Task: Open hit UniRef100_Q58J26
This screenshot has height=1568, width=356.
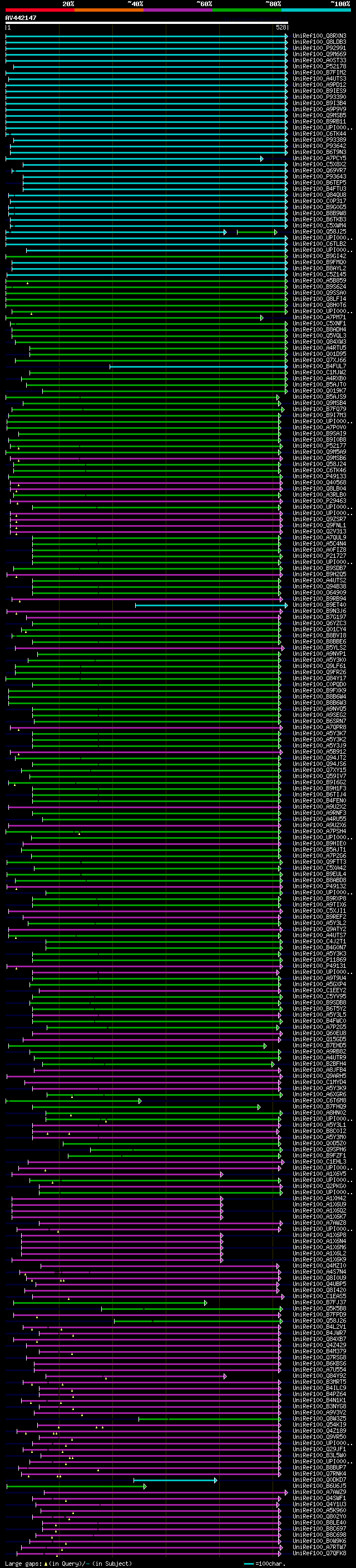Action: click(x=319, y=1320)
